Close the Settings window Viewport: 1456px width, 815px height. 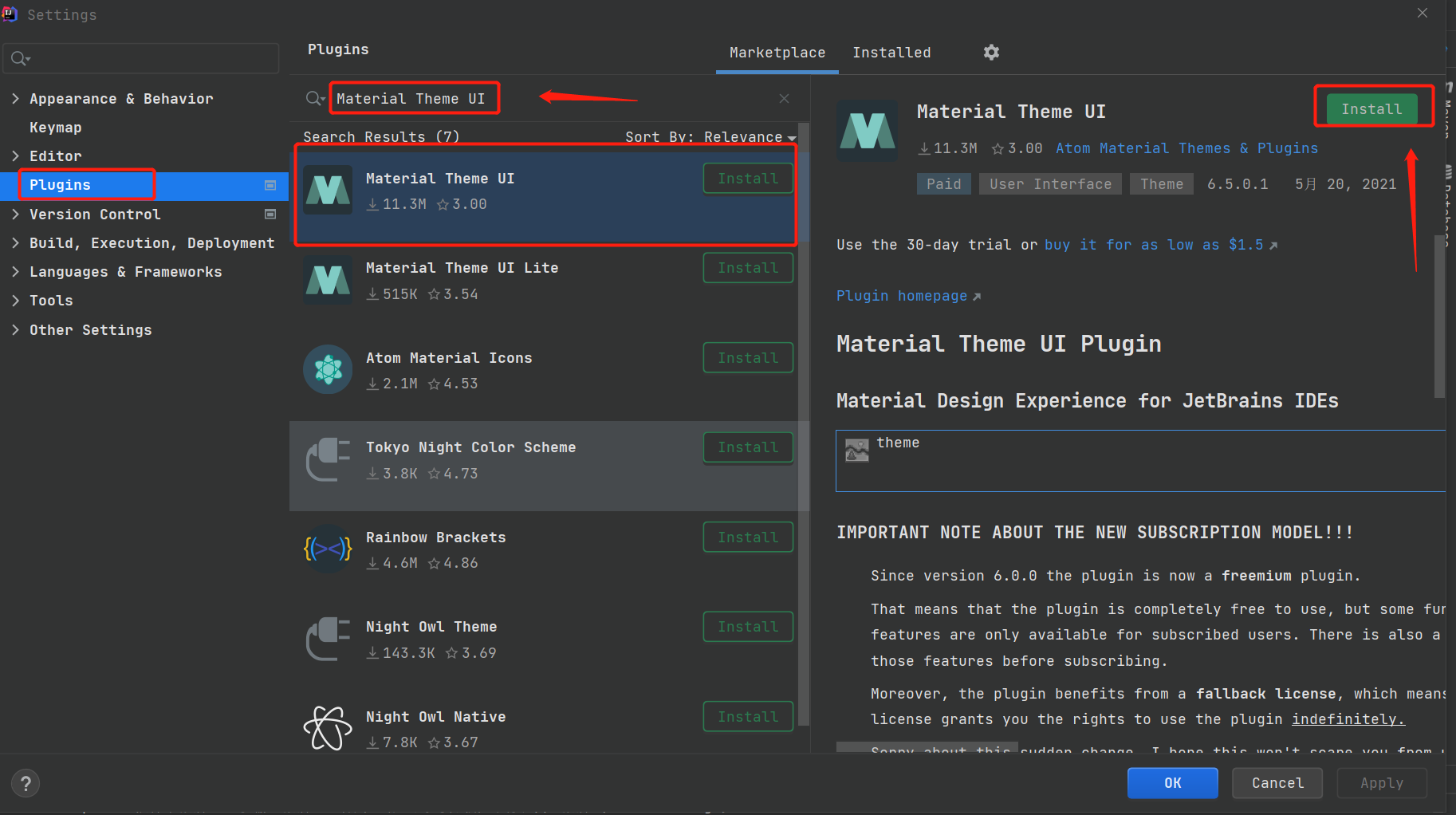click(1423, 13)
